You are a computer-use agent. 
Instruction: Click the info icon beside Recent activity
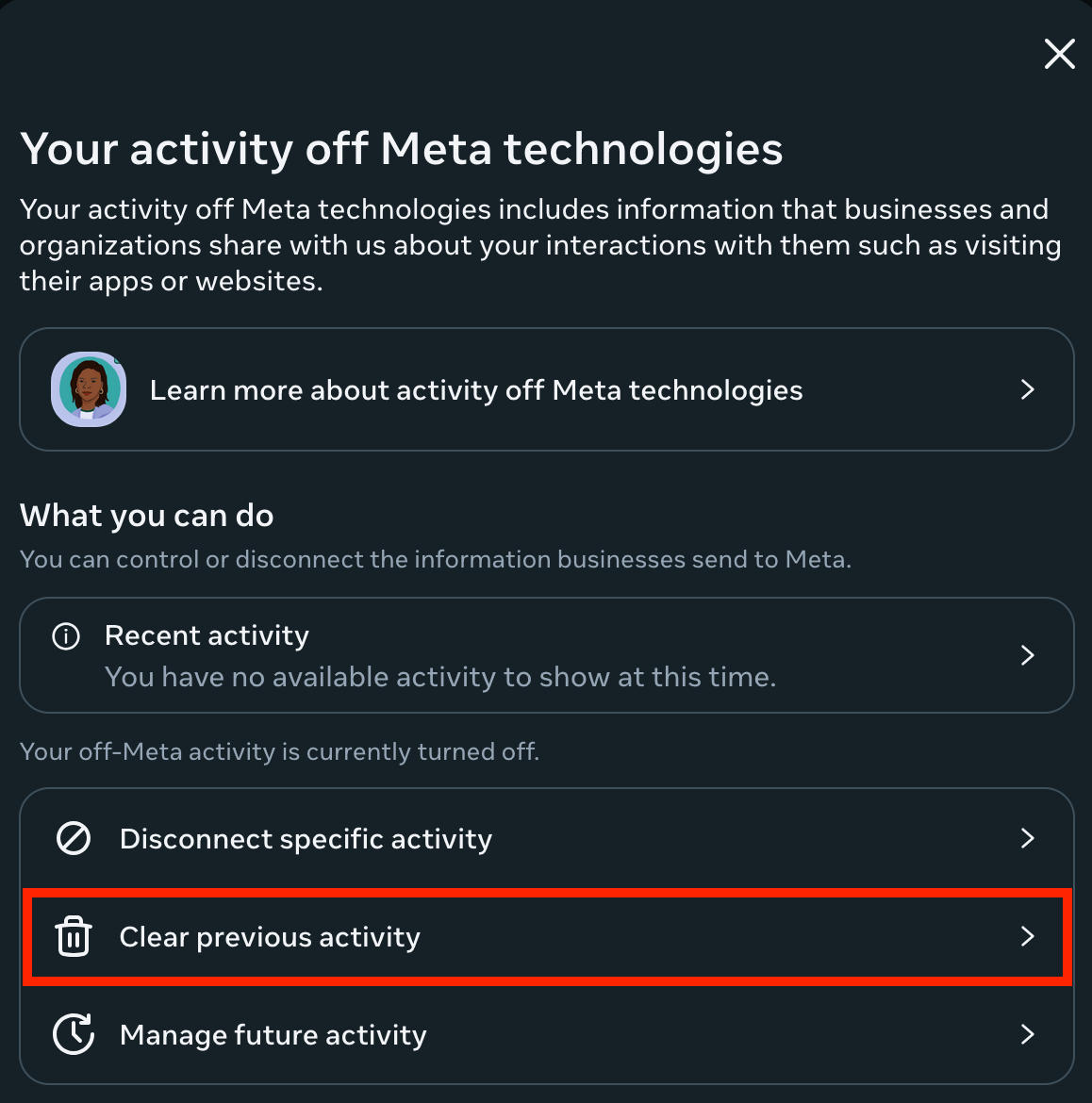(x=66, y=637)
